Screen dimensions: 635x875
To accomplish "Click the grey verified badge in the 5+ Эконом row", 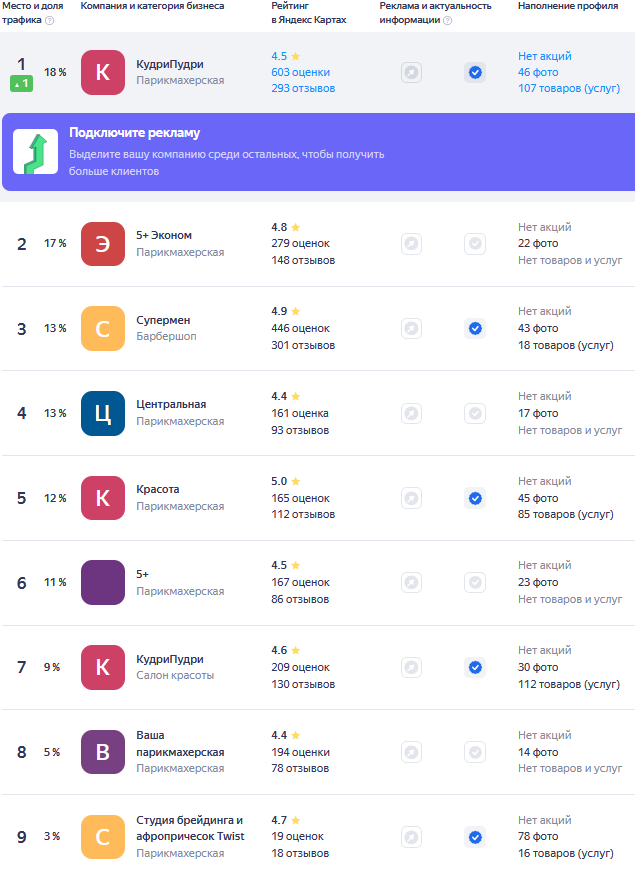I will [x=475, y=243].
